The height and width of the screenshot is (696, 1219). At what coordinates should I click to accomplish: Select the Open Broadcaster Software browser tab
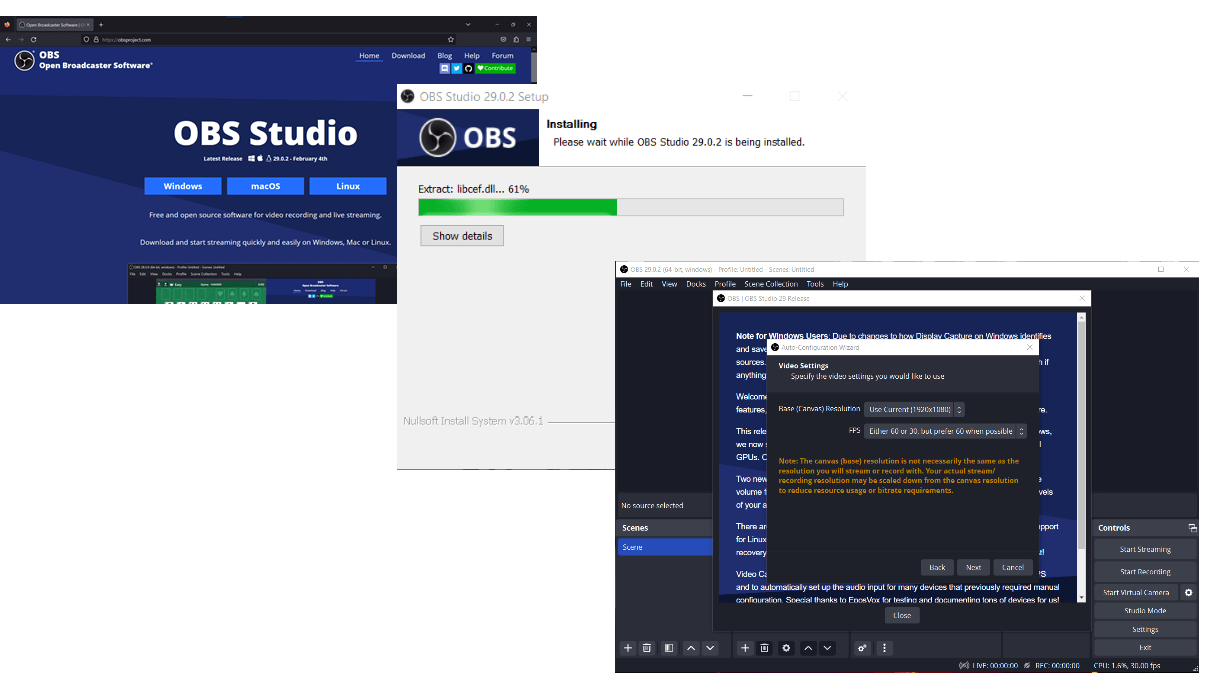pyautogui.click(x=54, y=24)
